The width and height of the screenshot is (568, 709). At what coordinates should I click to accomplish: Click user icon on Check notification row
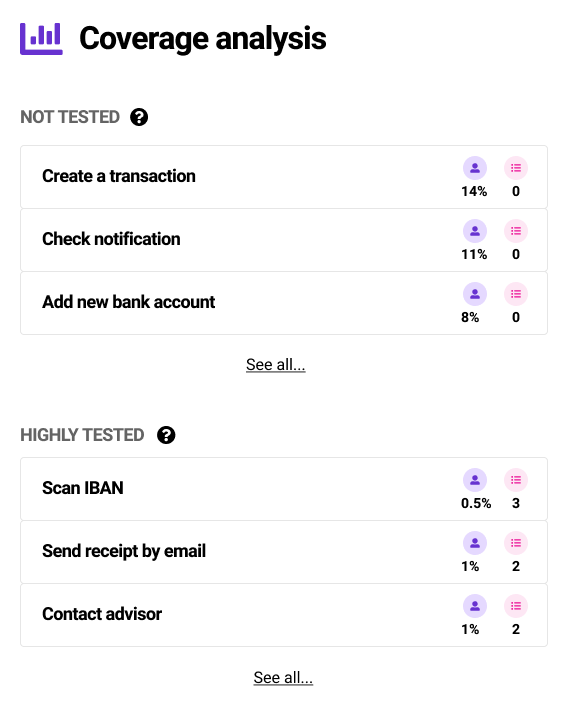pos(475,231)
